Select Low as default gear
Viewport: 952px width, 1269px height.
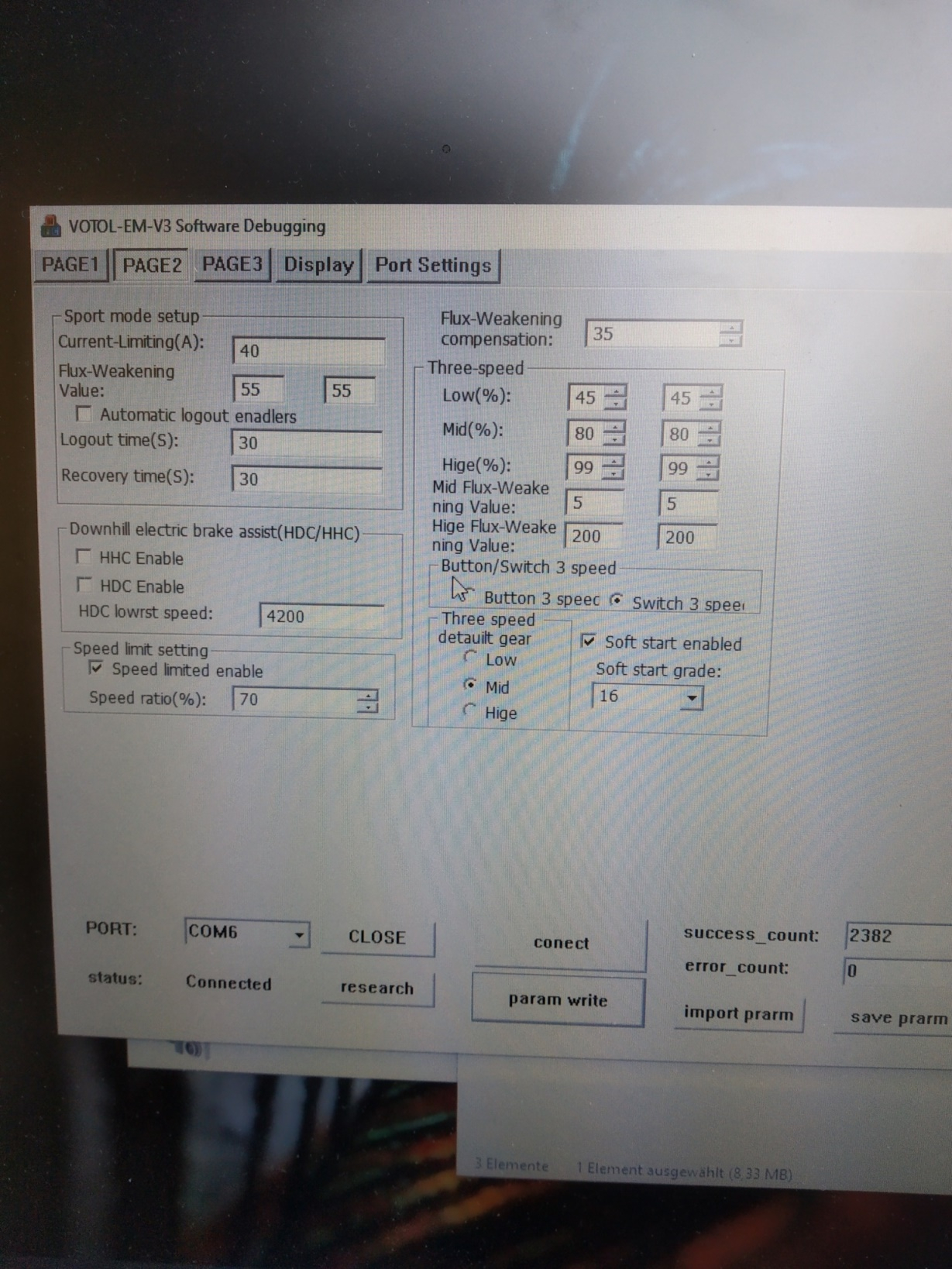click(x=469, y=657)
